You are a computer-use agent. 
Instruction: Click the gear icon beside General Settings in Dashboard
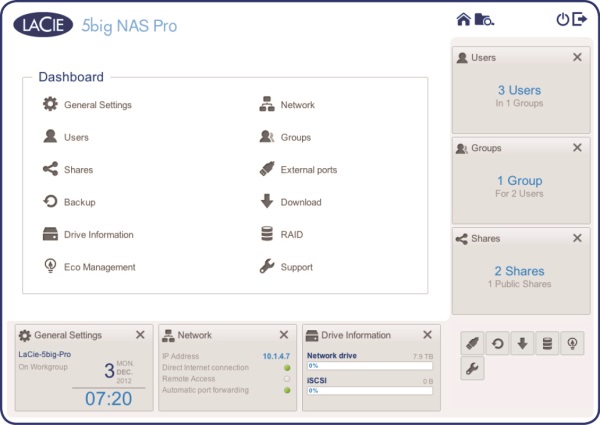pyautogui.click(x=50, y=104)
